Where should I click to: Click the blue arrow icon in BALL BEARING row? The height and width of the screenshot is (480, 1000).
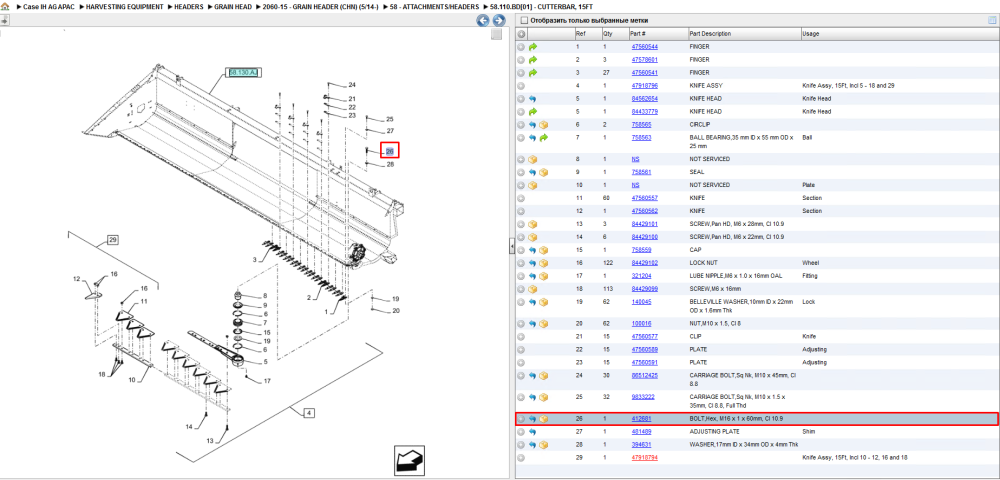[533, 138]
